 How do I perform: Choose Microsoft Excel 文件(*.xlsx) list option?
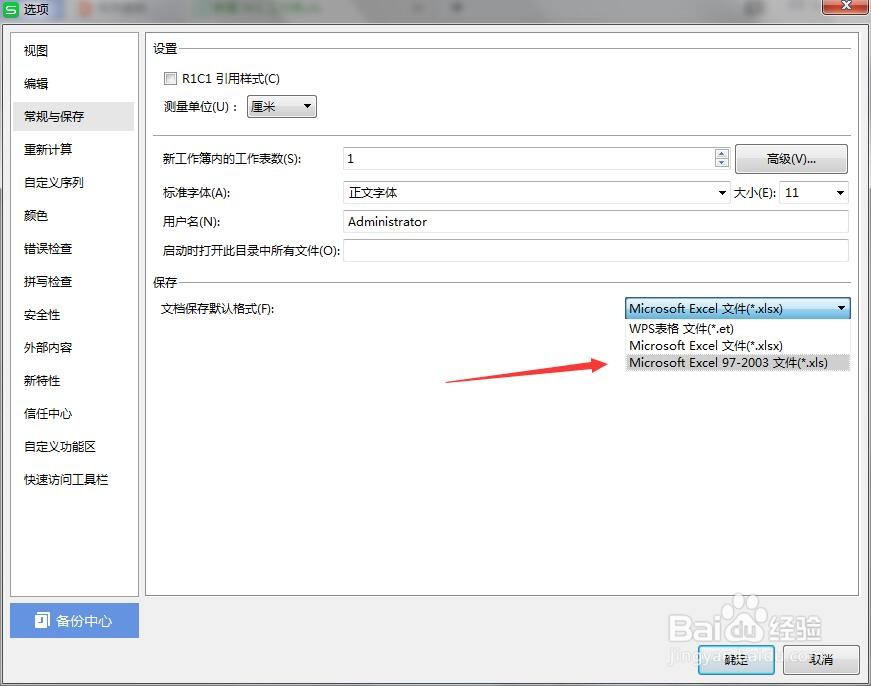click(x=737, y=345)
